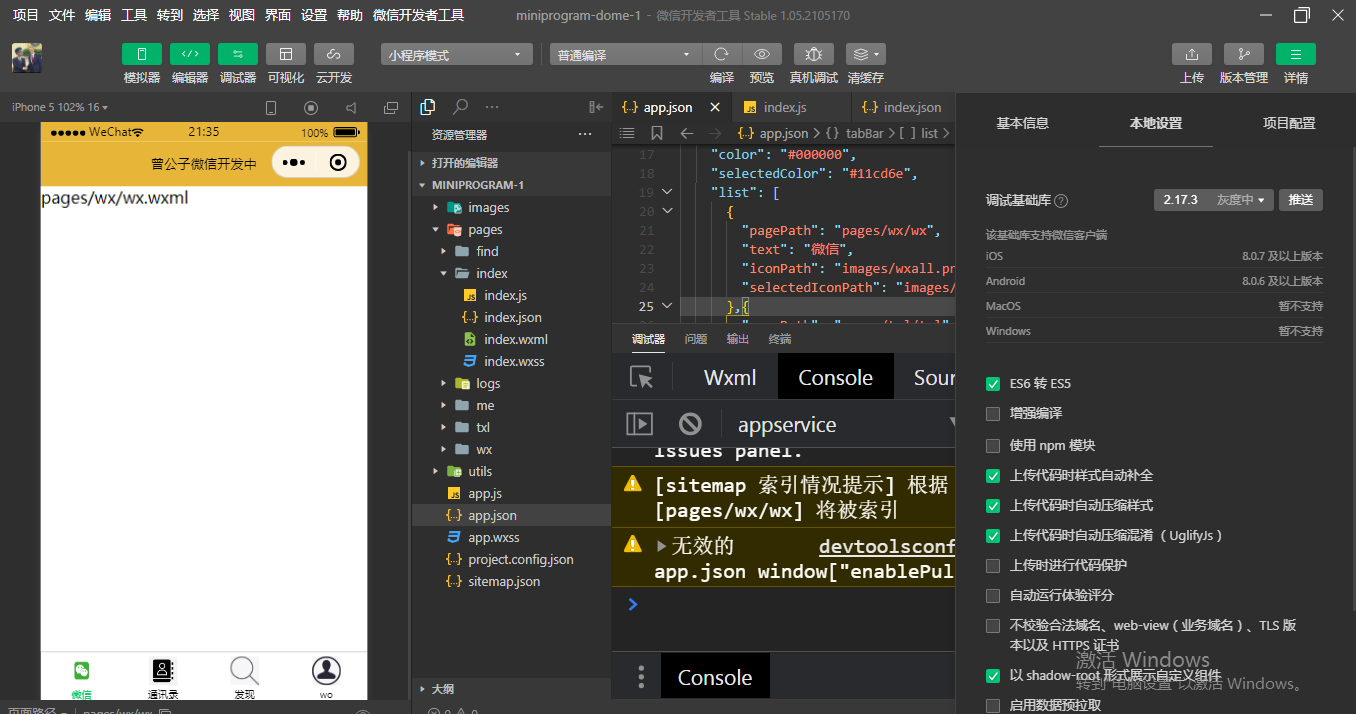Open project.config.json file
1356x714 pixels.
click(521, 559)
